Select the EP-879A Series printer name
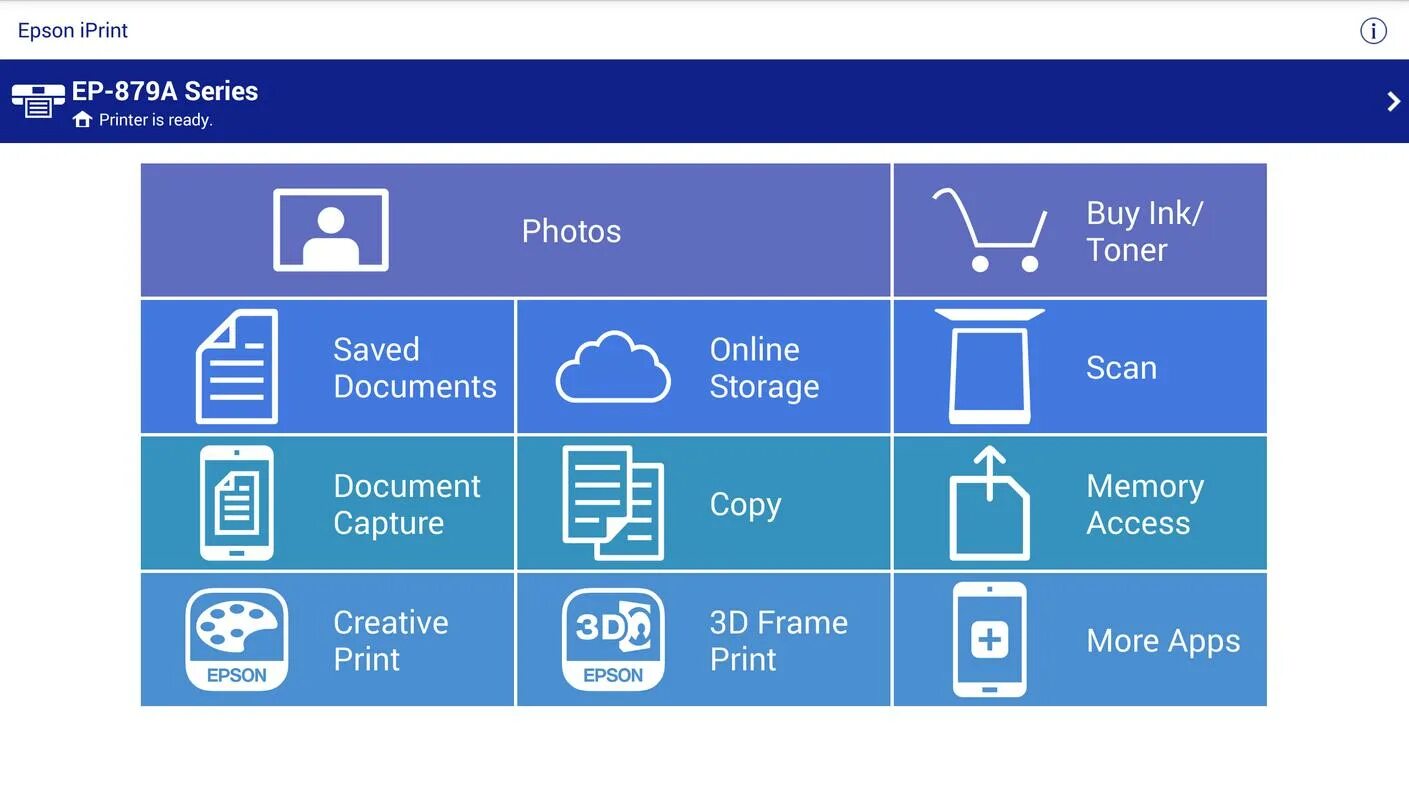The width and height of the screenshot is (1409, 800). click(x=165, y=91)
